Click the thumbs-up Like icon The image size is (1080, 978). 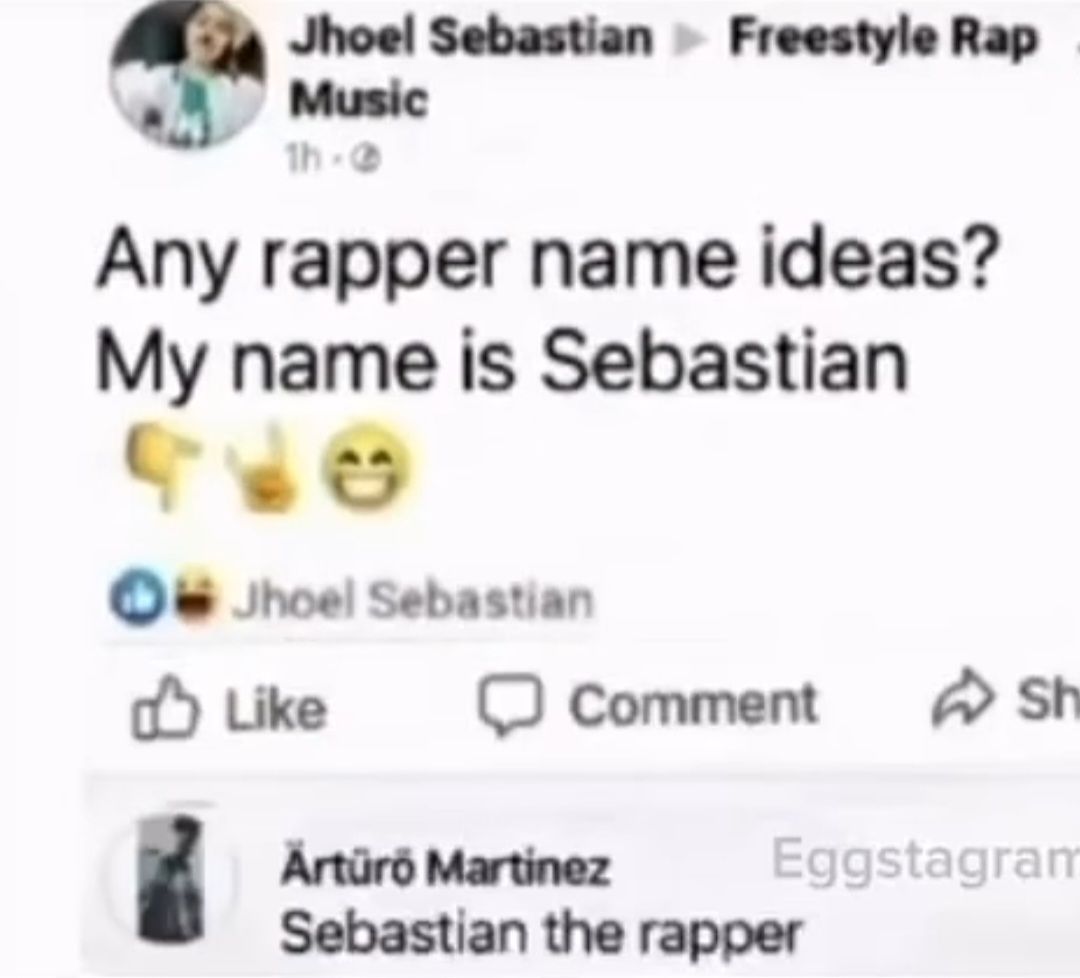pos(166,708)
